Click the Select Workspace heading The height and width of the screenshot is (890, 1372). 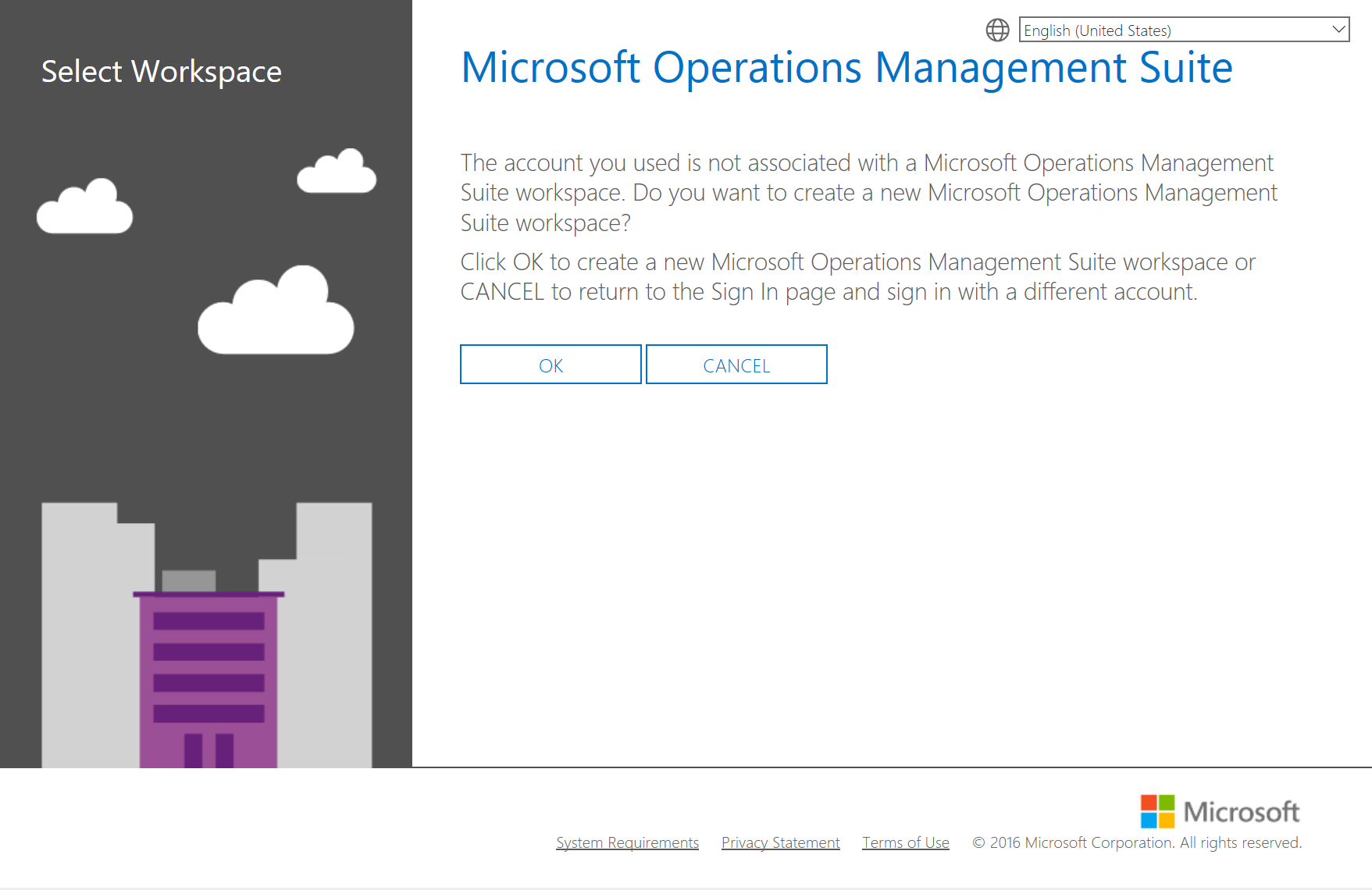point(162,72)
